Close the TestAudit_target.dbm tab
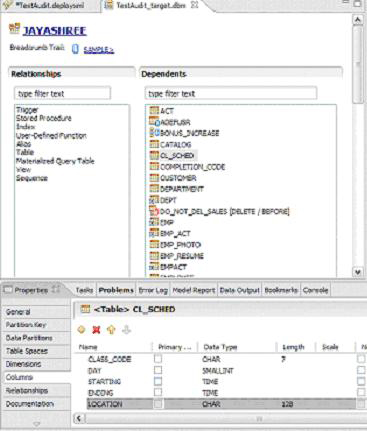 coord(195,5)
